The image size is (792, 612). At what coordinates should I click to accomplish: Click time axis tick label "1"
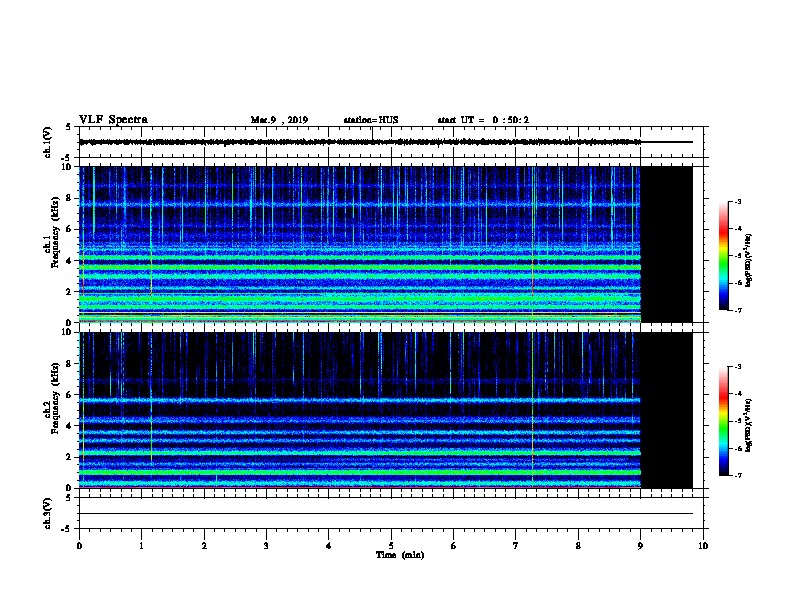click(x=142, y=546)
